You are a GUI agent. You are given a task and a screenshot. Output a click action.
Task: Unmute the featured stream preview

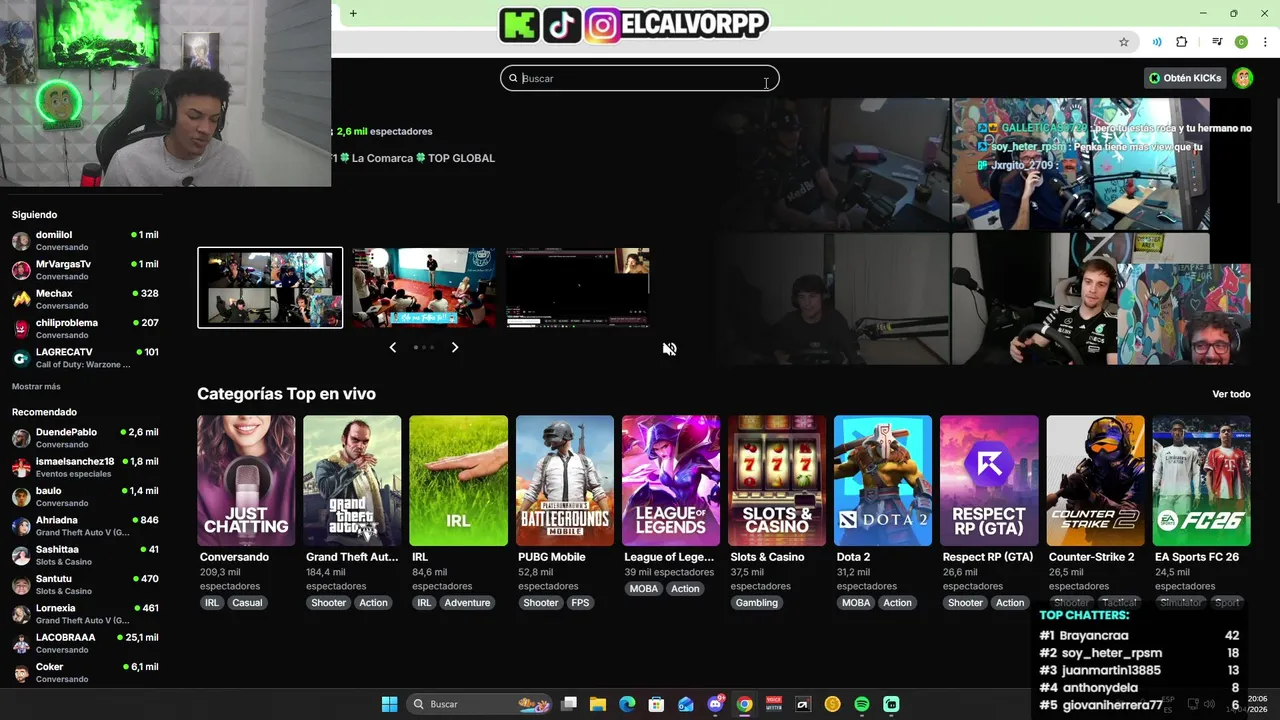tap(670, 349)
